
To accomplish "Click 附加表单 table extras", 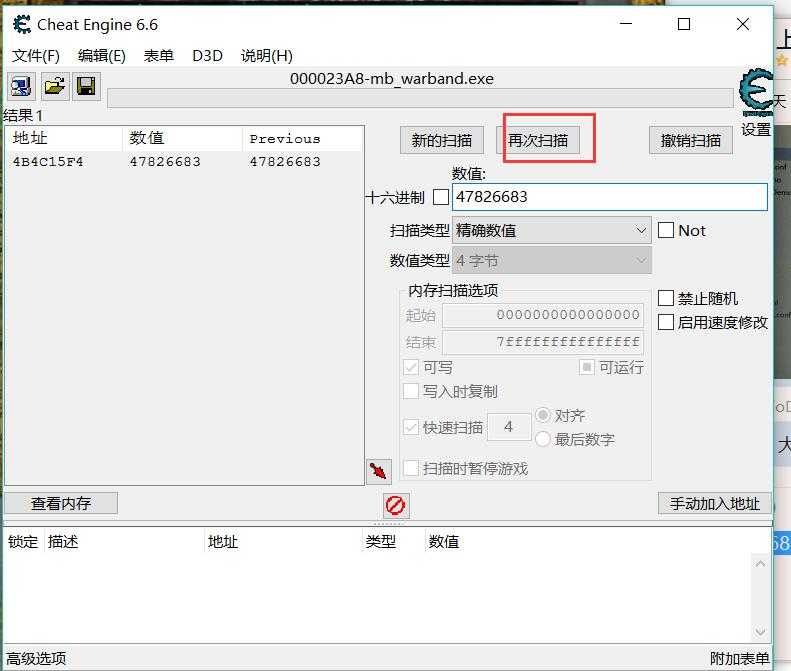I will click(740, 658).
